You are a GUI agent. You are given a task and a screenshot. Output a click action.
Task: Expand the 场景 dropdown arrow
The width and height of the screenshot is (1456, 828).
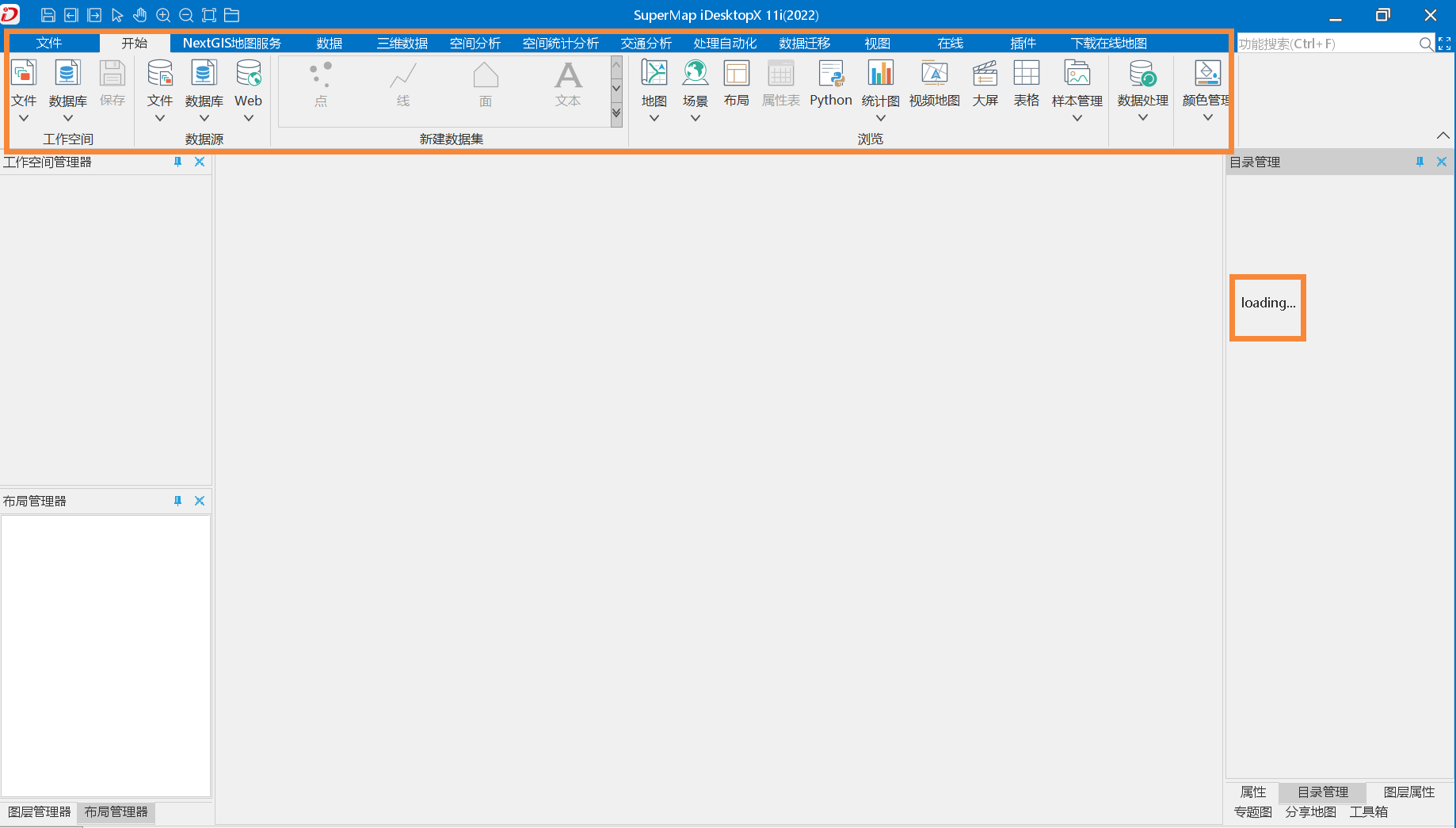pos(696,118)
